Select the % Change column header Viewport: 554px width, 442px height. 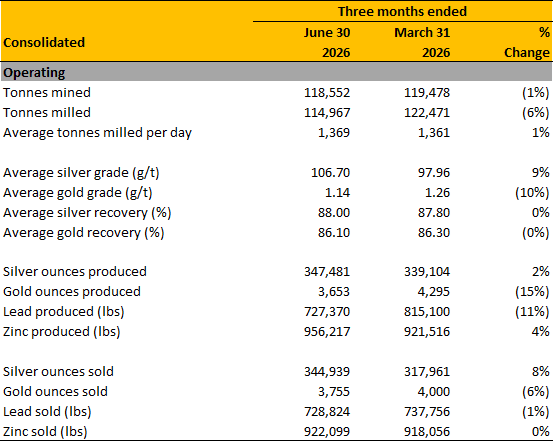click(527, 42)
